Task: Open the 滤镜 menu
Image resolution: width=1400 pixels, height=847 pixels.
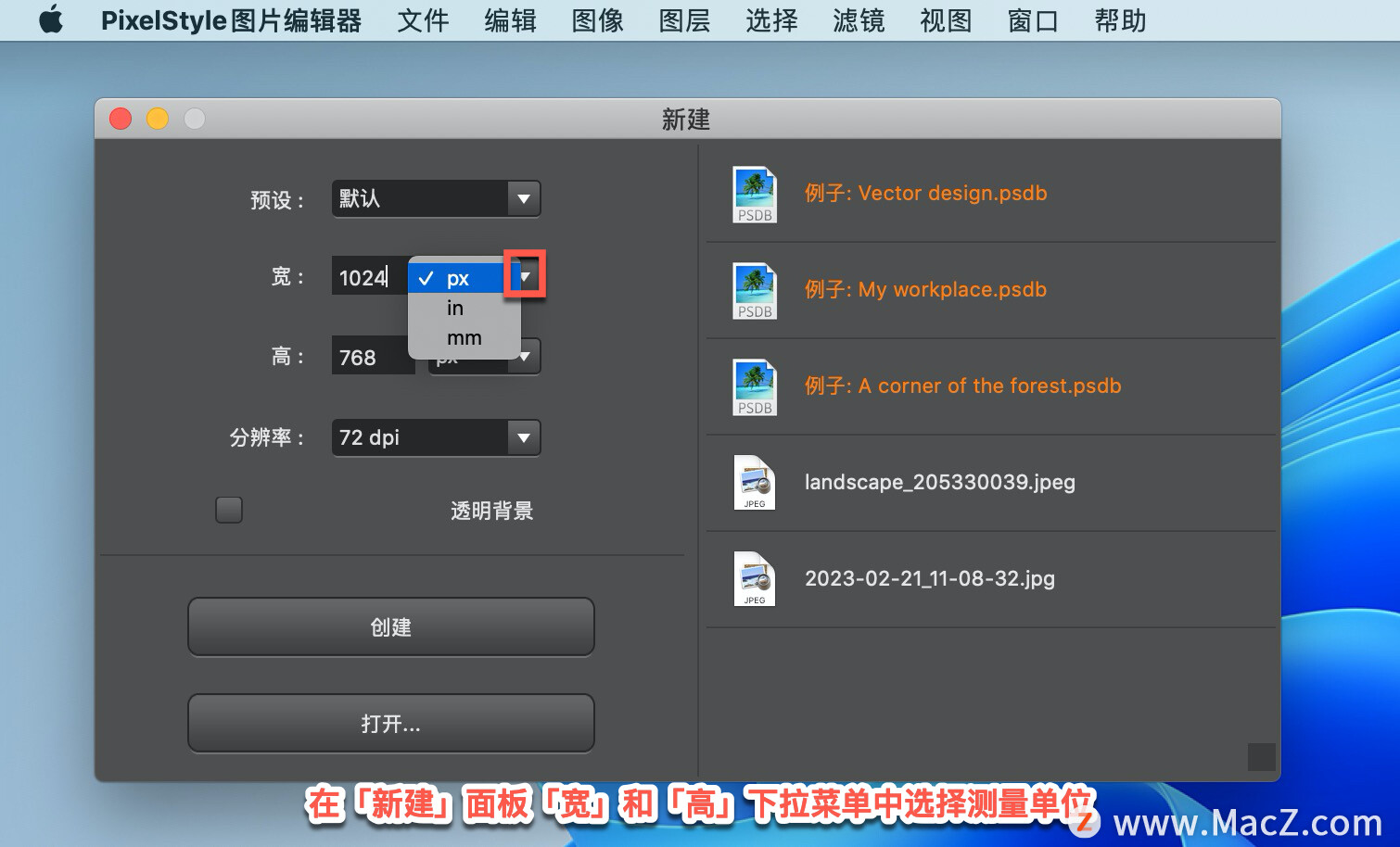Action: (x=859, y=20)
